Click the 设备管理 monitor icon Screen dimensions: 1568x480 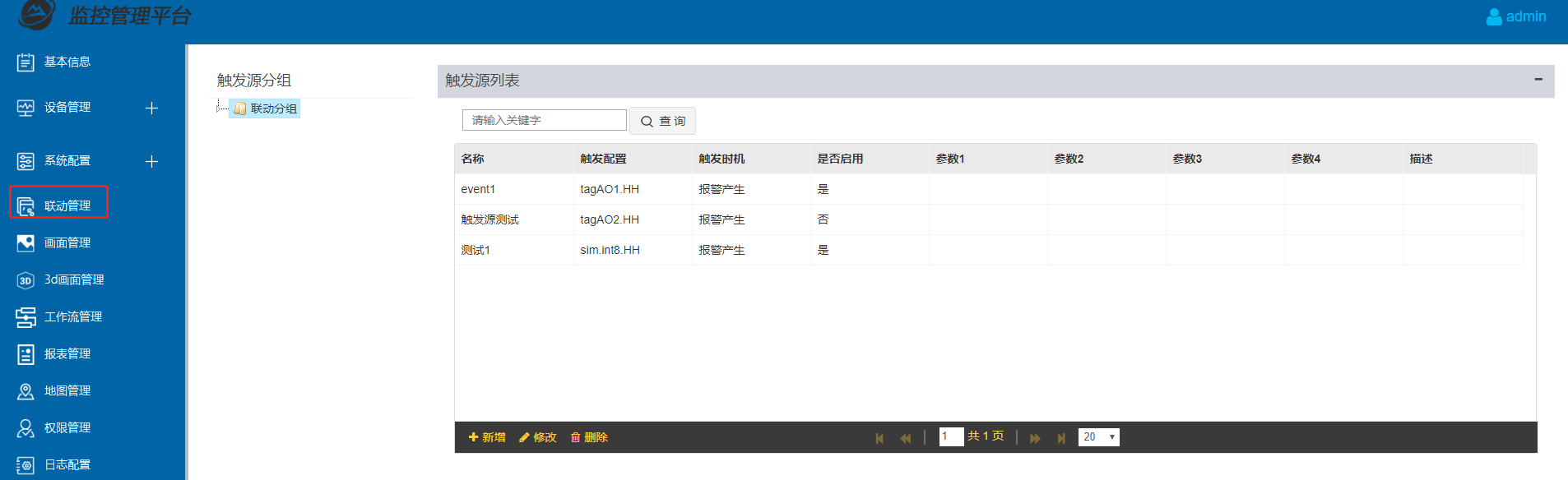[x=26, y=108]
